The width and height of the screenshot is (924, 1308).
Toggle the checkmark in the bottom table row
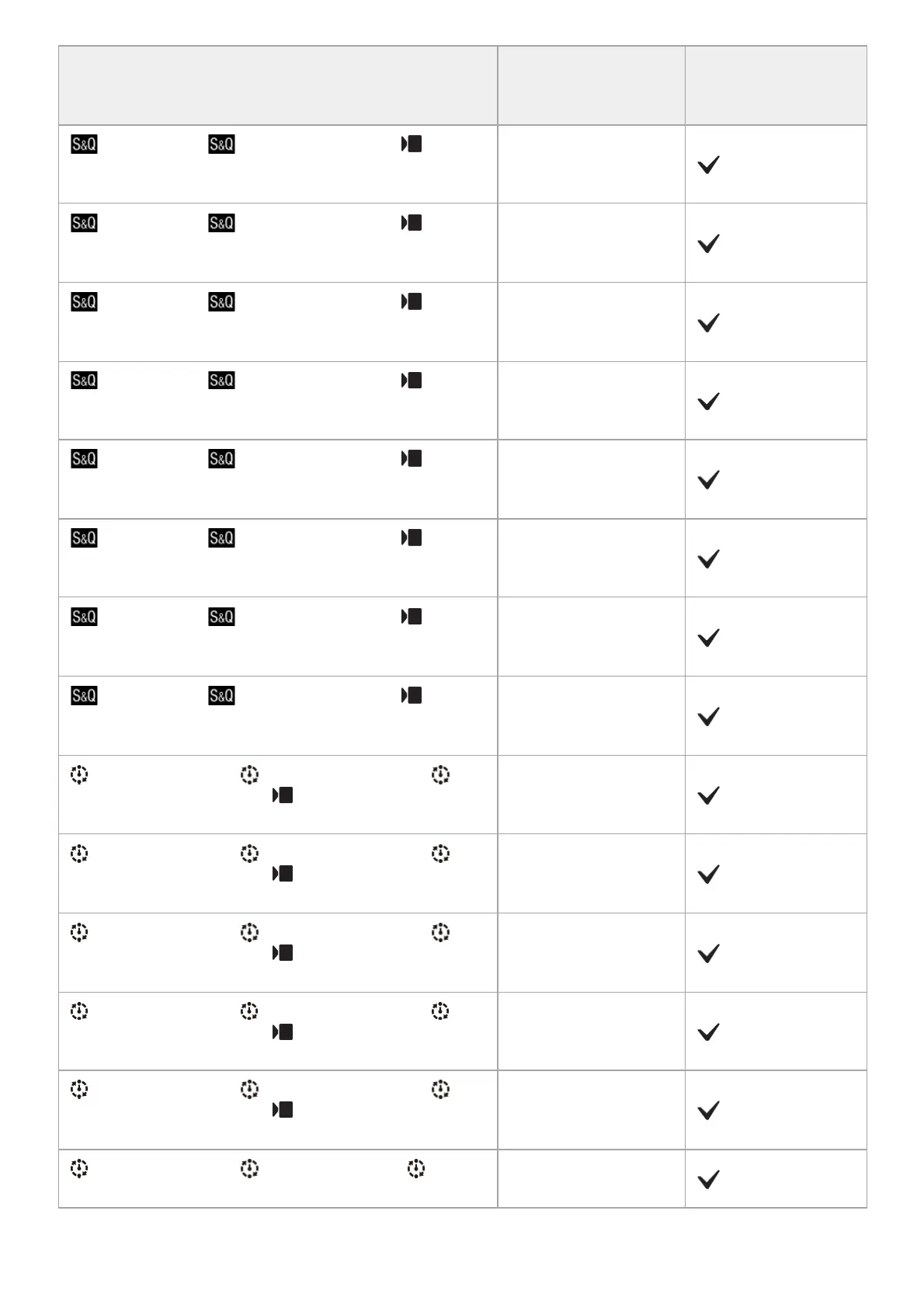708,1180
